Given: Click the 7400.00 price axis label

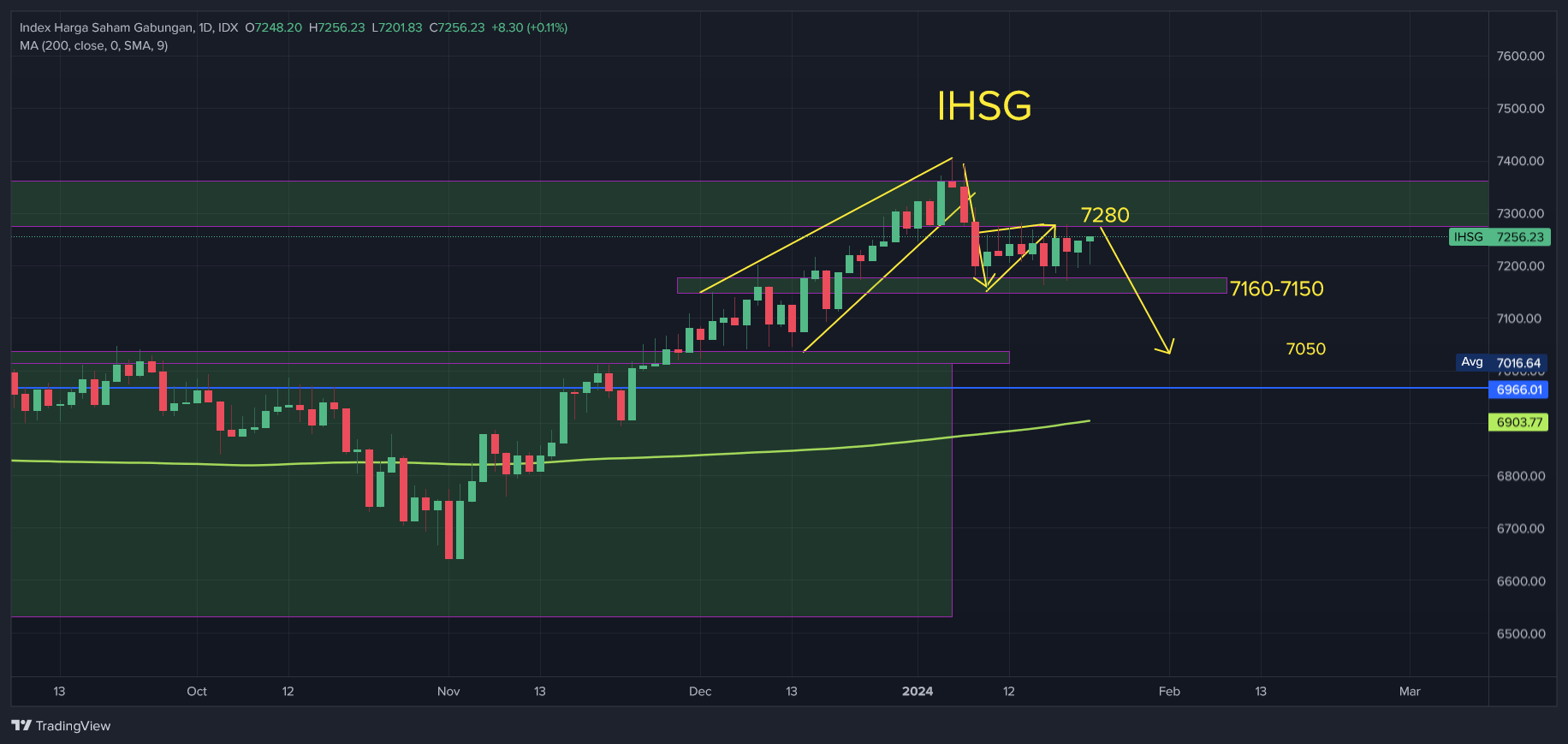Looking at the screenshot, I should pos(1520,161).
